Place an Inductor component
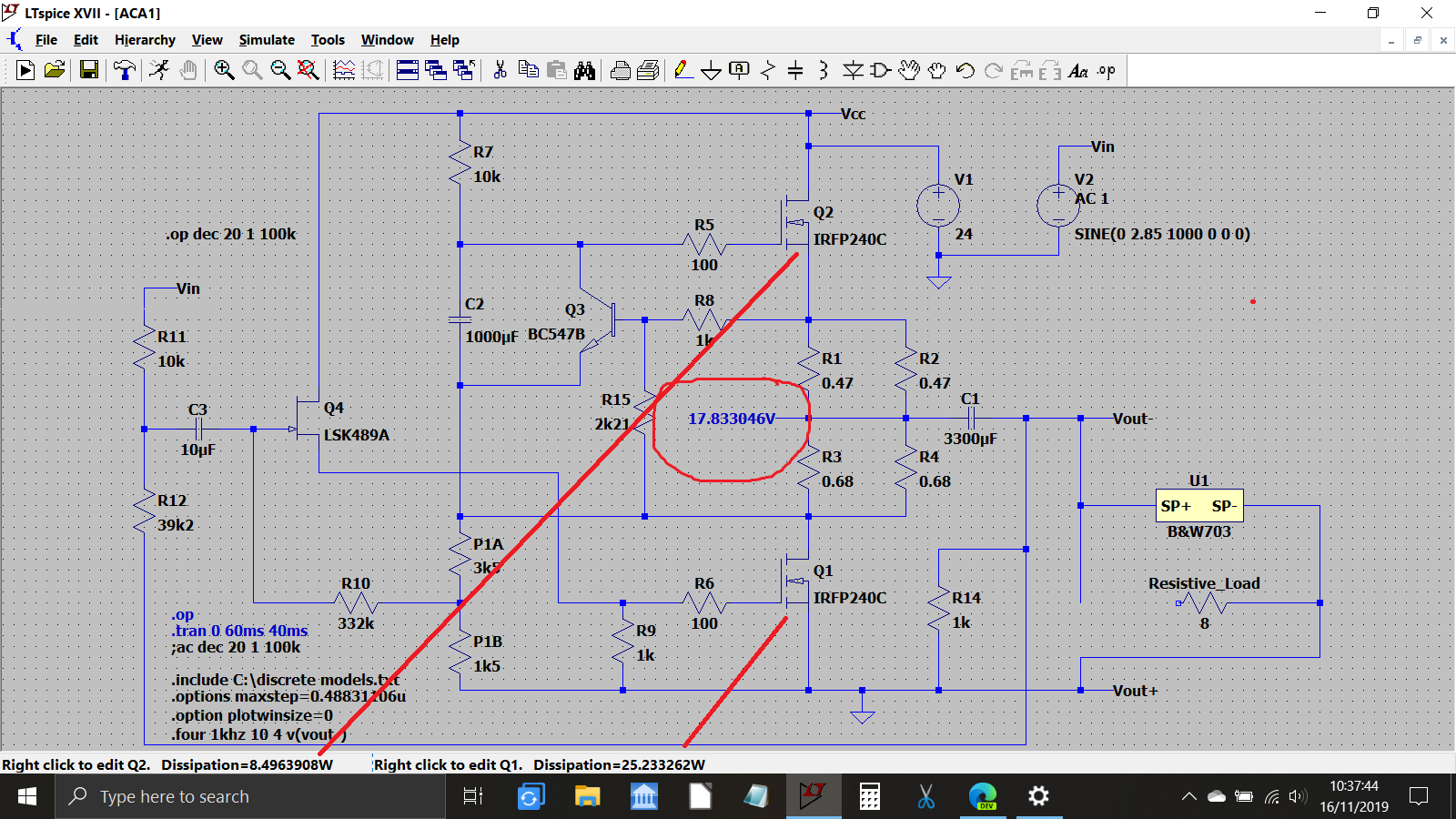Image resolution: width=1456 pixels, height=819 pixels. [824, 70]
